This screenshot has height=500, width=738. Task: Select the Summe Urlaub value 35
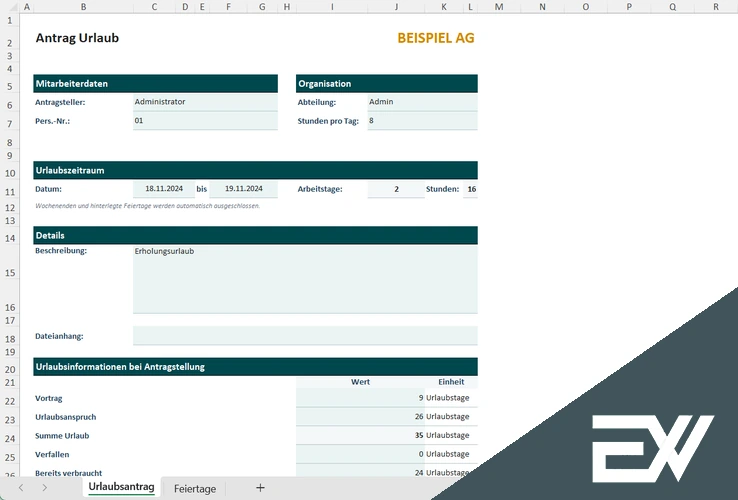[361, 435]
